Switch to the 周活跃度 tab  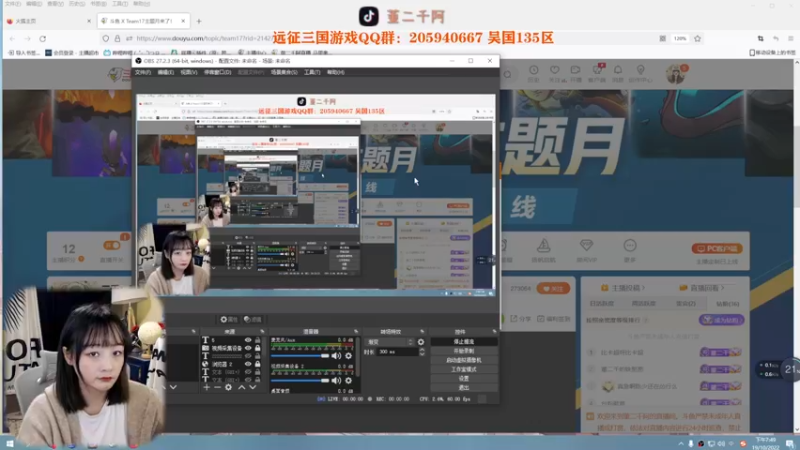[643, 304]
